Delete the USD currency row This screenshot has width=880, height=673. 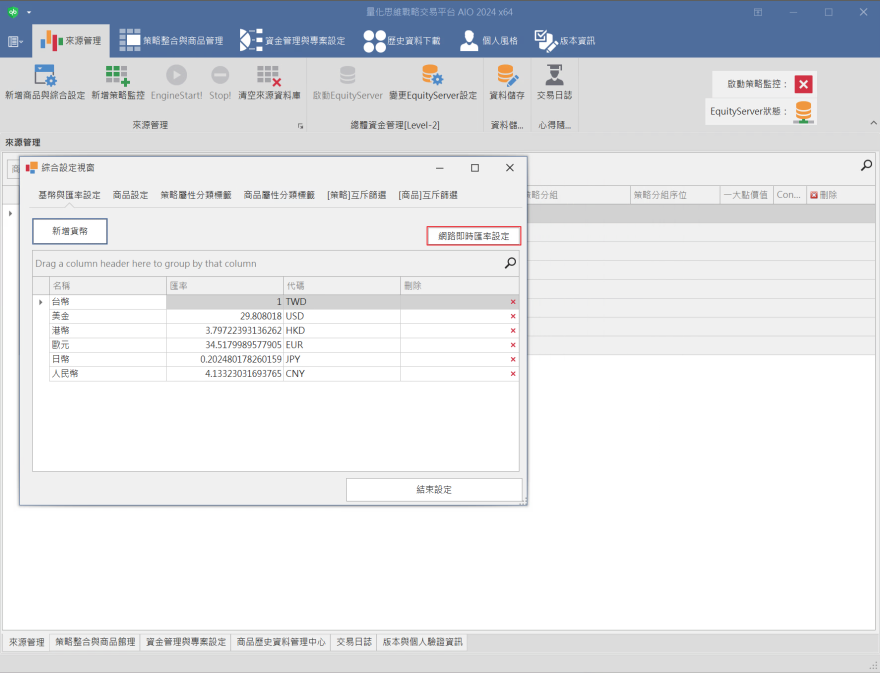(513, 316)
